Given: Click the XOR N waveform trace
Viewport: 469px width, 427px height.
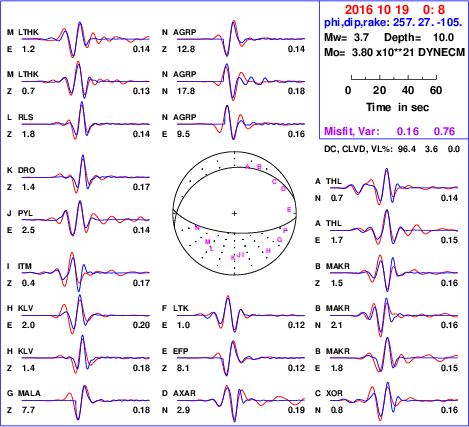Looking at the screenshot, I should click(394, 401).
